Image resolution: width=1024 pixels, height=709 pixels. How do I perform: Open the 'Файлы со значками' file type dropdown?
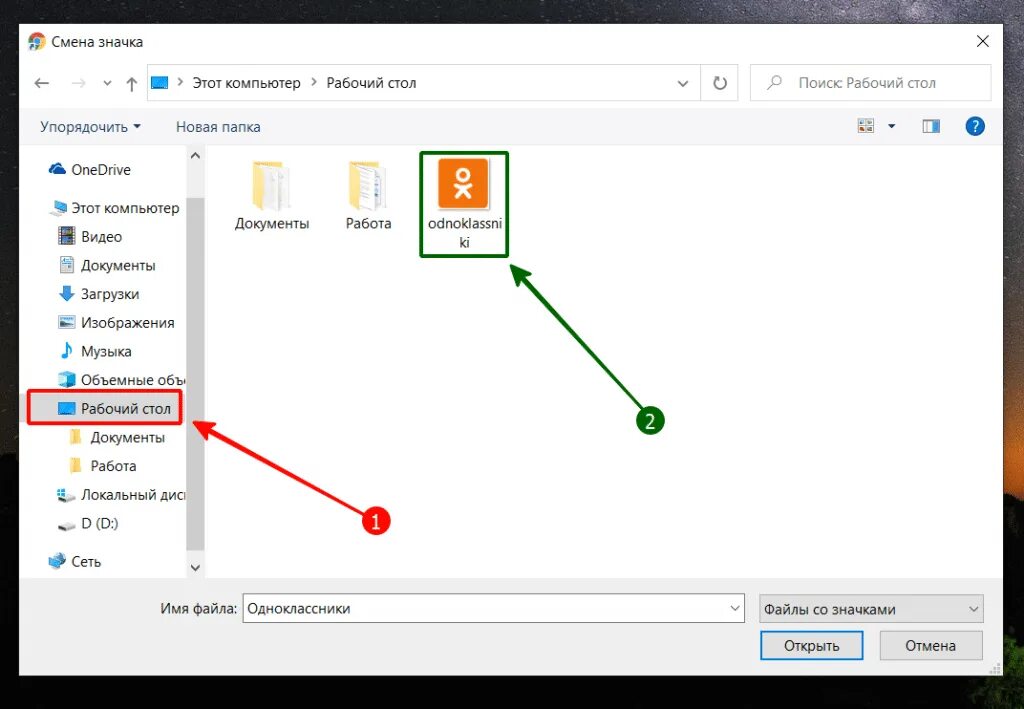[871, 609]
